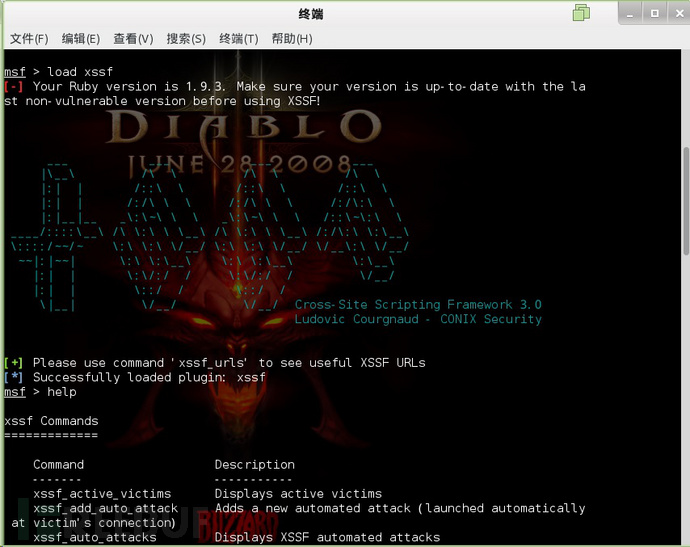Image resolution: width=690 pixels, height=547 pixels.
Task: Close the 终端 window
Action: pos(679,14)
